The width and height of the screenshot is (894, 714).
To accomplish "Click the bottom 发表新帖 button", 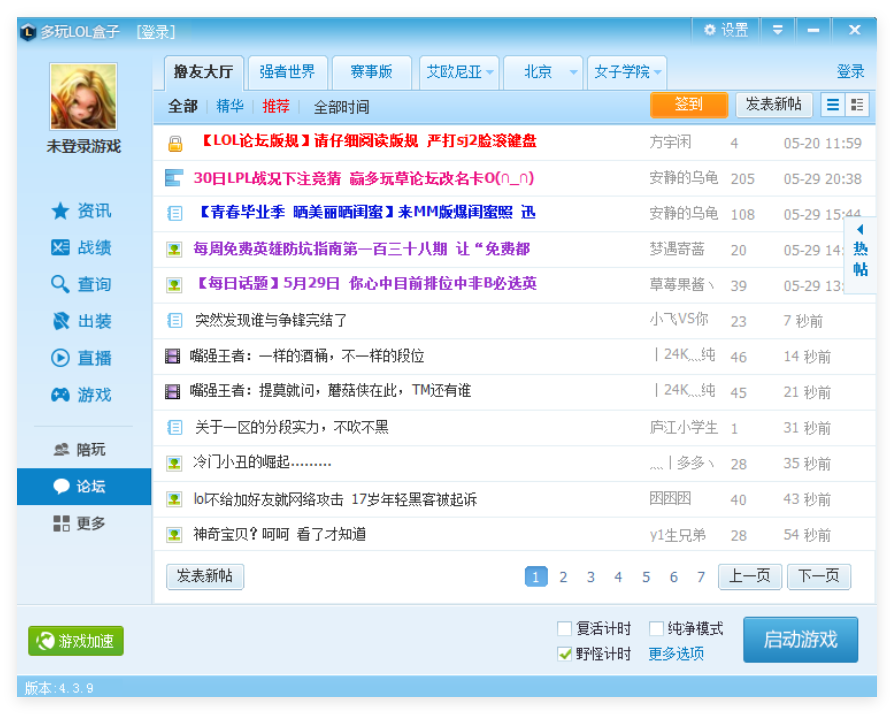I will click(205, 576).
